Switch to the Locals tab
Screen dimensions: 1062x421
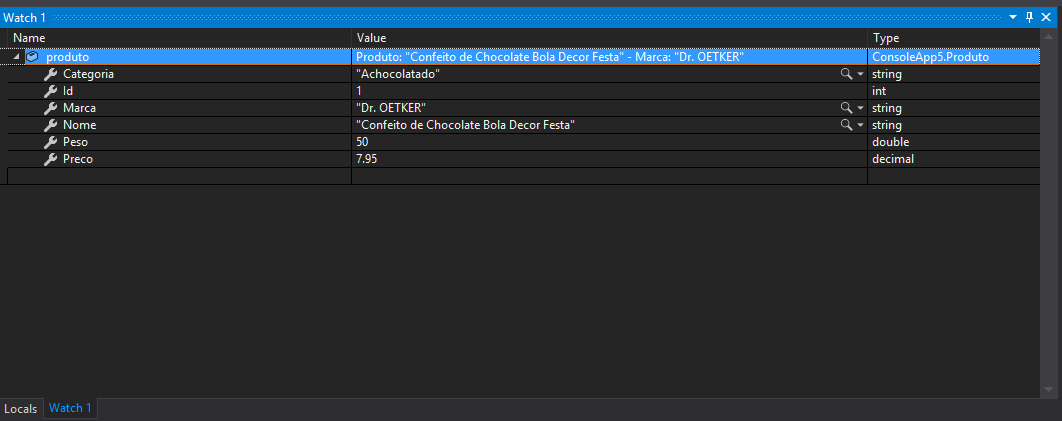click(x=21, y=408)
